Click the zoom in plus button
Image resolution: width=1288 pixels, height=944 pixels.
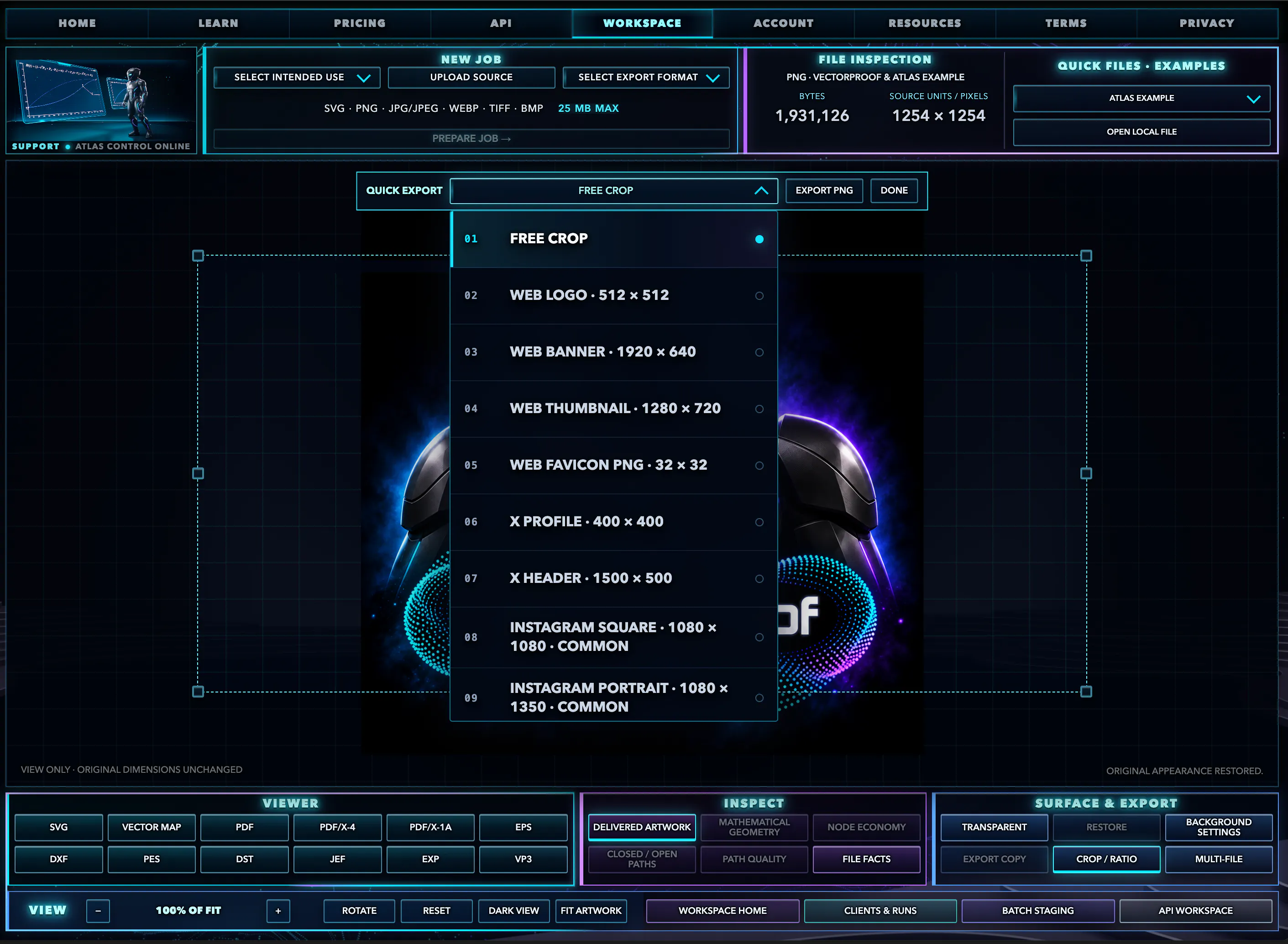tap(278, 911)
